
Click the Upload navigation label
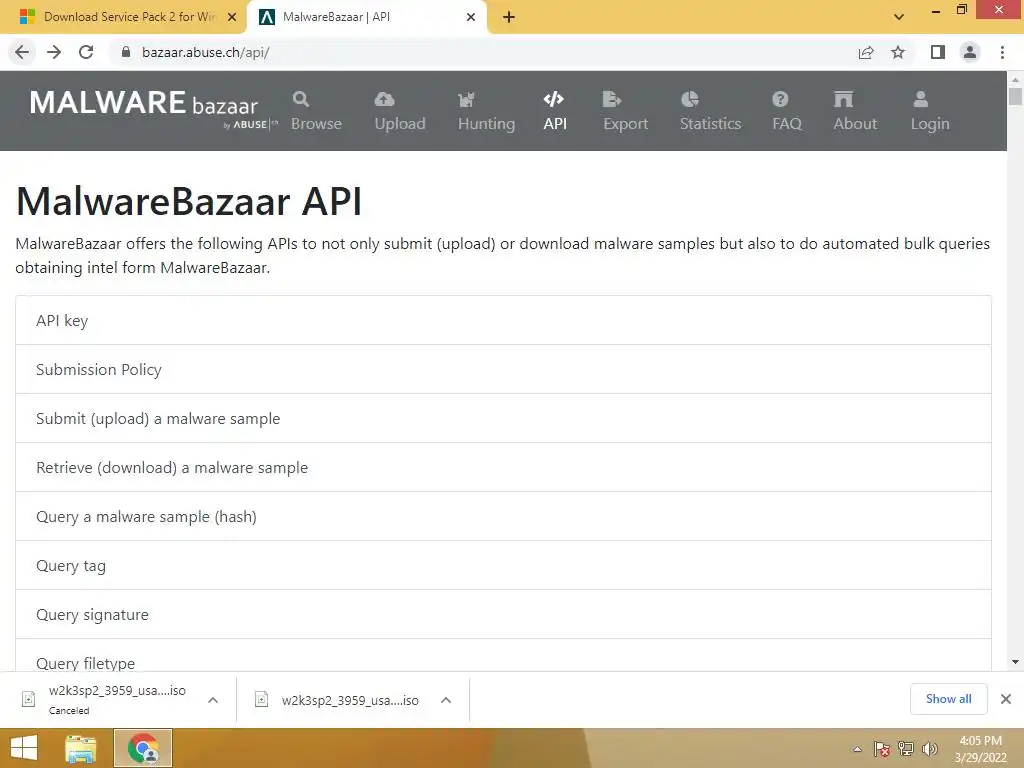point(400,123)
